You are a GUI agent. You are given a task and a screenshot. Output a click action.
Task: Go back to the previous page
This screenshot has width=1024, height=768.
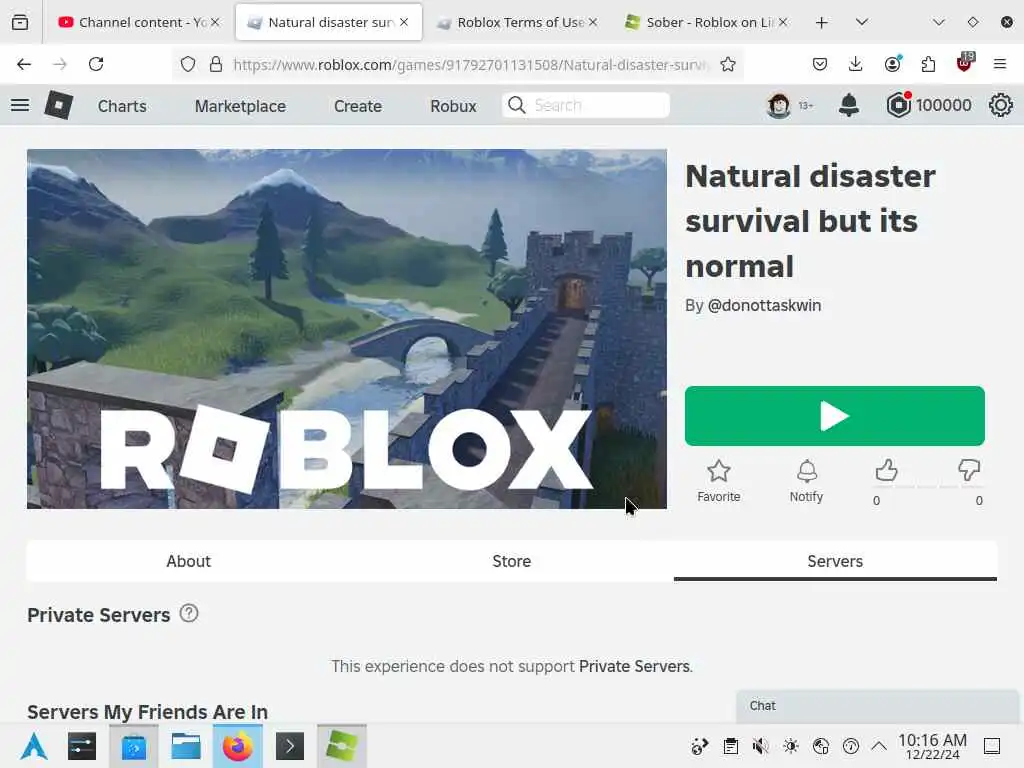tap(24, 64)
